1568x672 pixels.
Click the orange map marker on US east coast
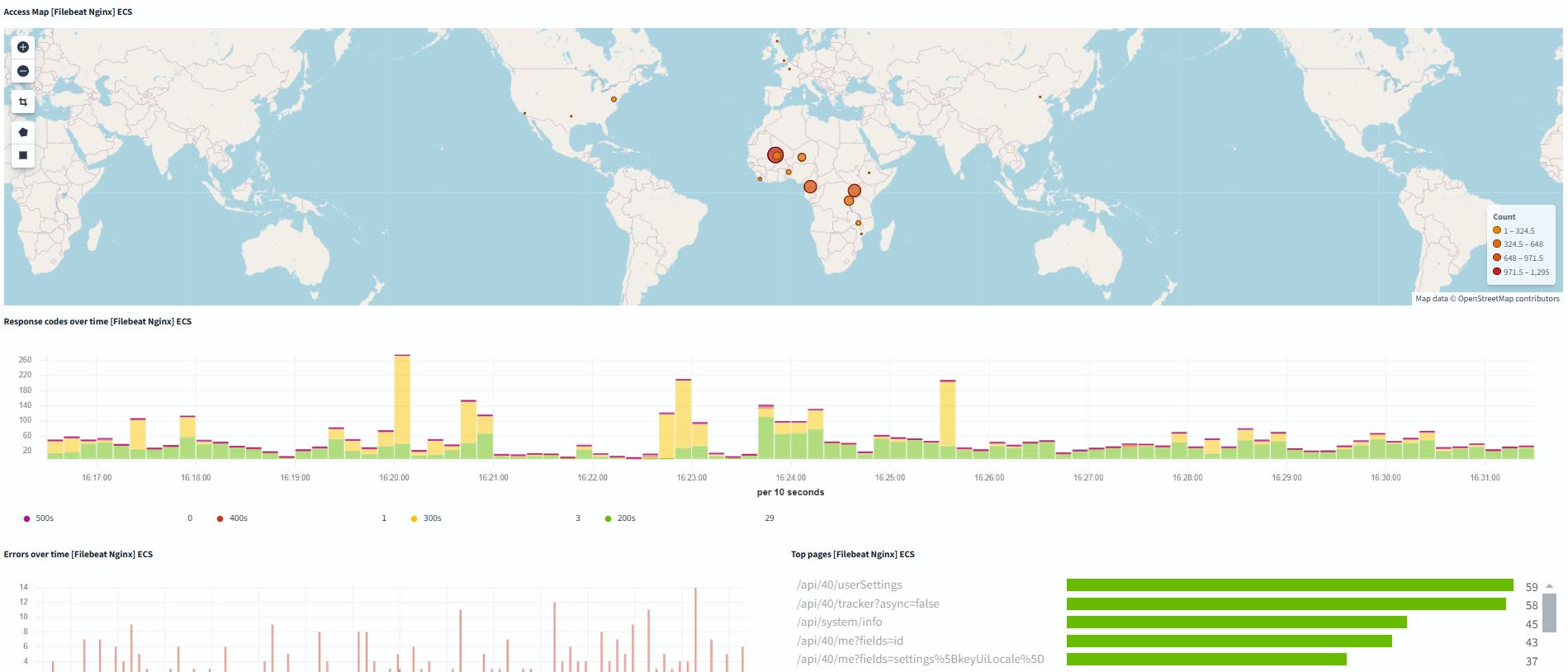point(613,99)
